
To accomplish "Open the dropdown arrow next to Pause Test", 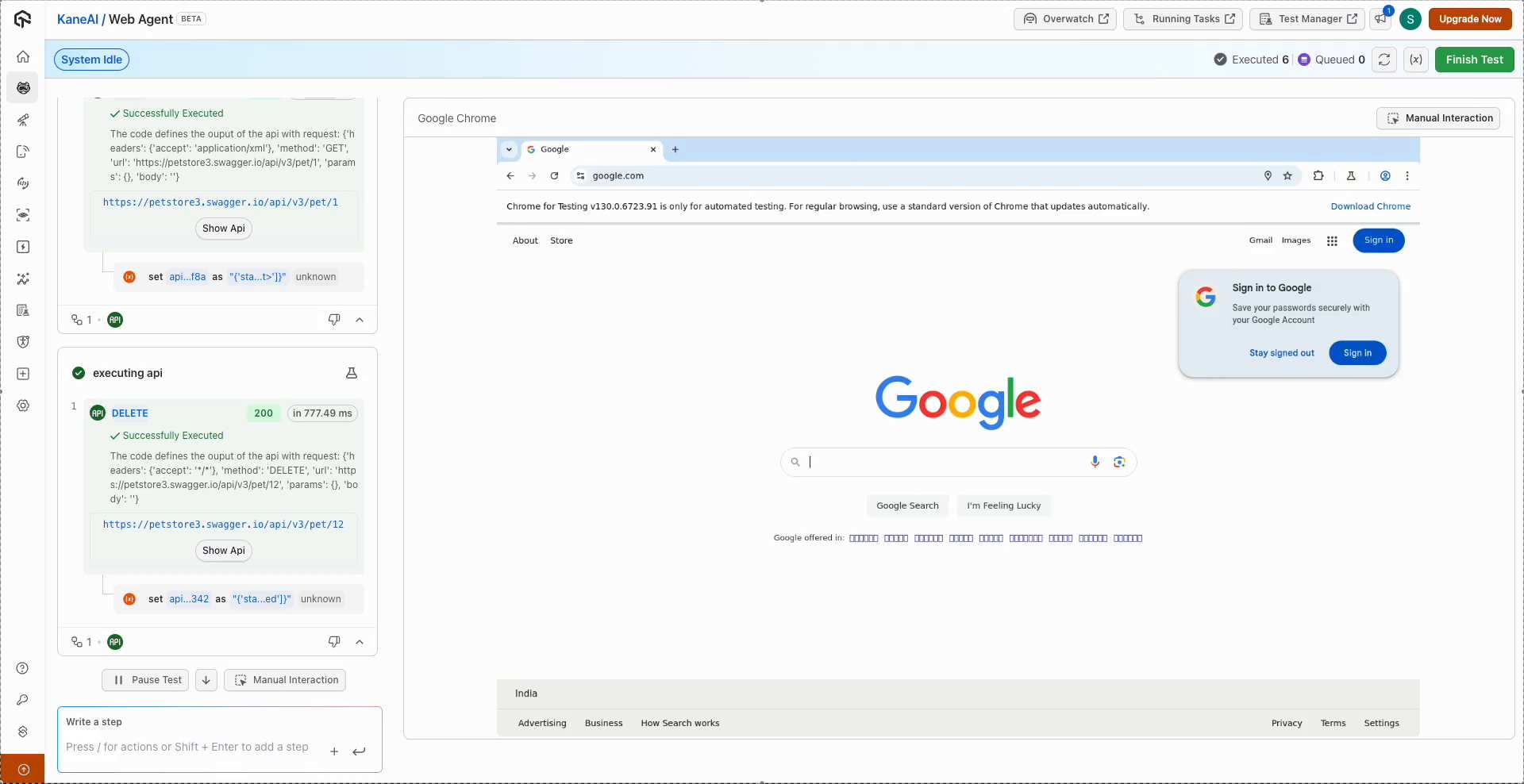I will click(206, 680).
